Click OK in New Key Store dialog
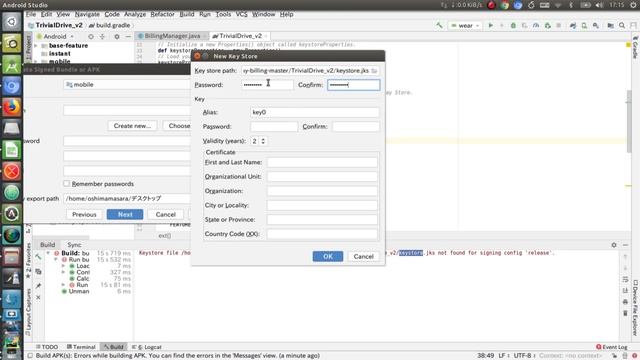 [x=328, y=256]
